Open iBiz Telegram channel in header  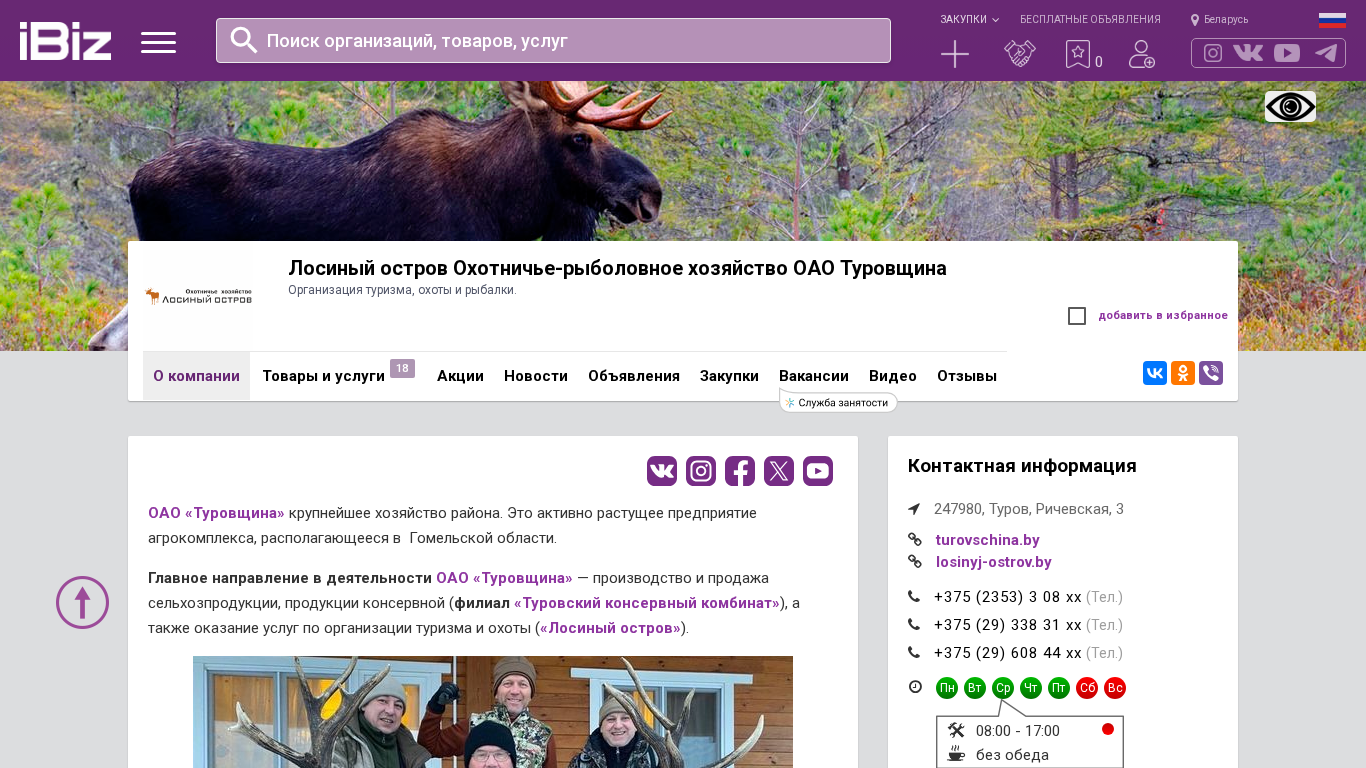(1326, 53)
